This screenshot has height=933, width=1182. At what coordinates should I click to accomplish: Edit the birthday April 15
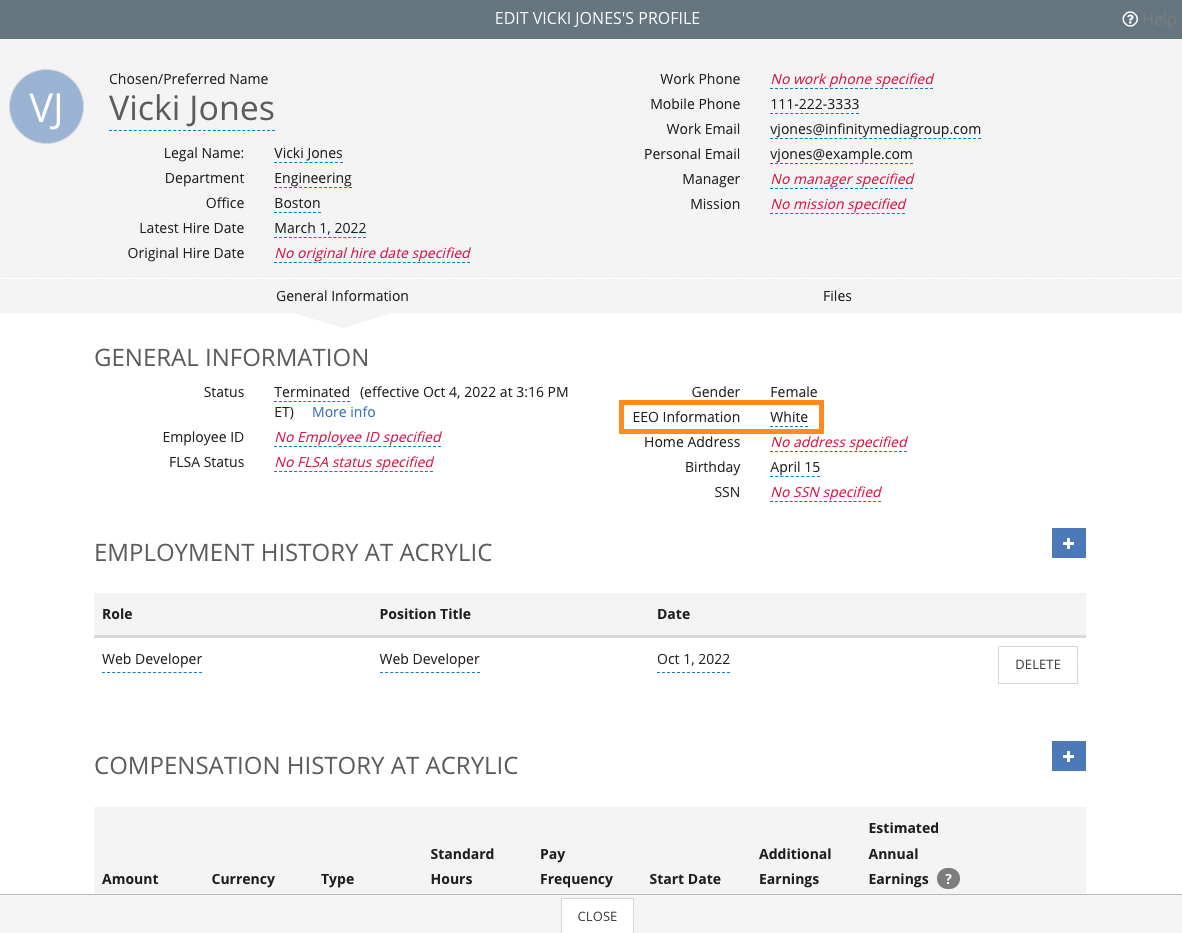[795, 467]
